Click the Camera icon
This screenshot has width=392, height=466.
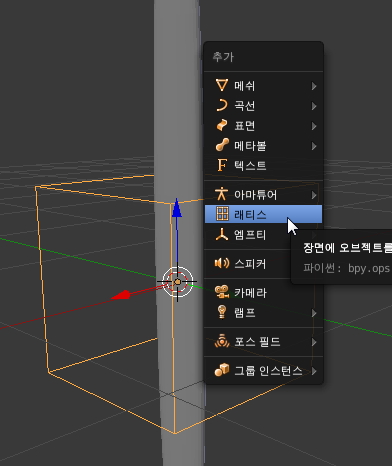222,292
